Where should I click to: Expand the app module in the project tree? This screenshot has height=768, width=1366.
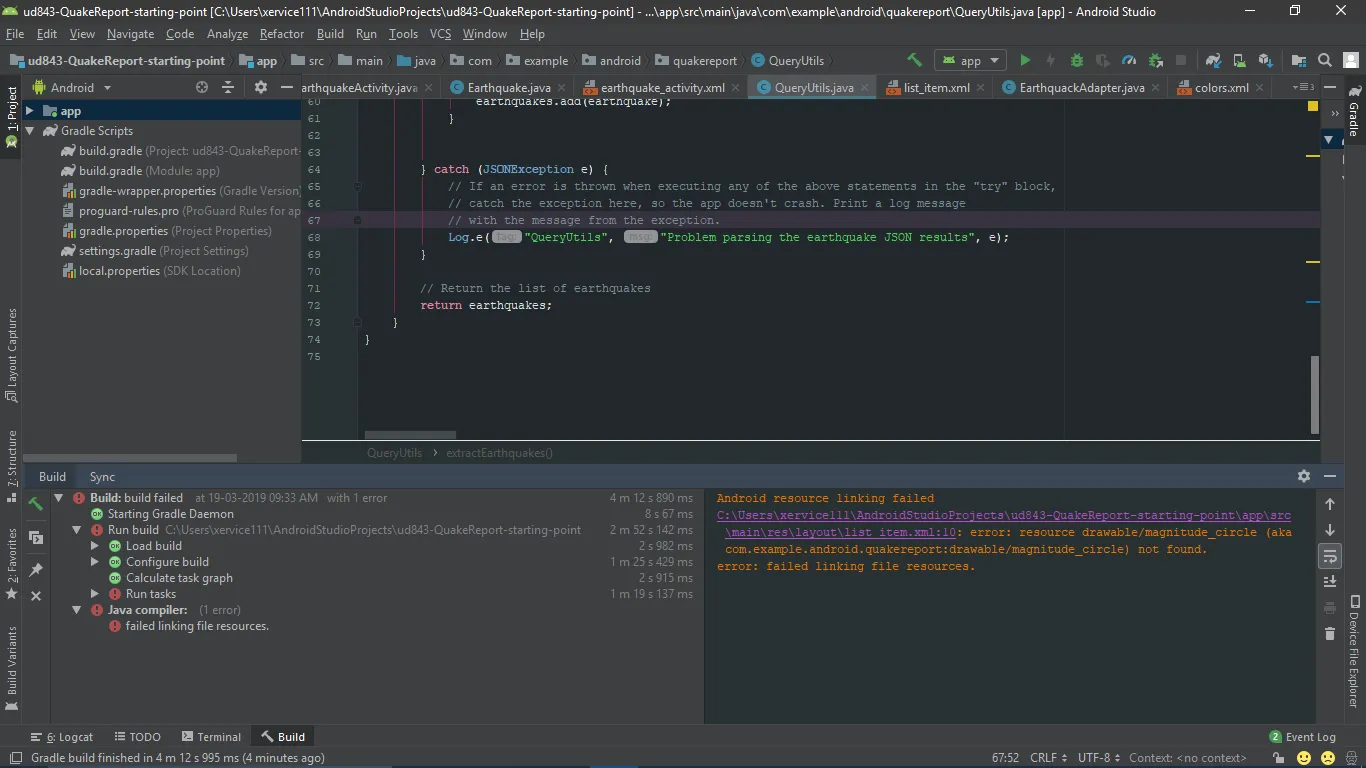30,111
